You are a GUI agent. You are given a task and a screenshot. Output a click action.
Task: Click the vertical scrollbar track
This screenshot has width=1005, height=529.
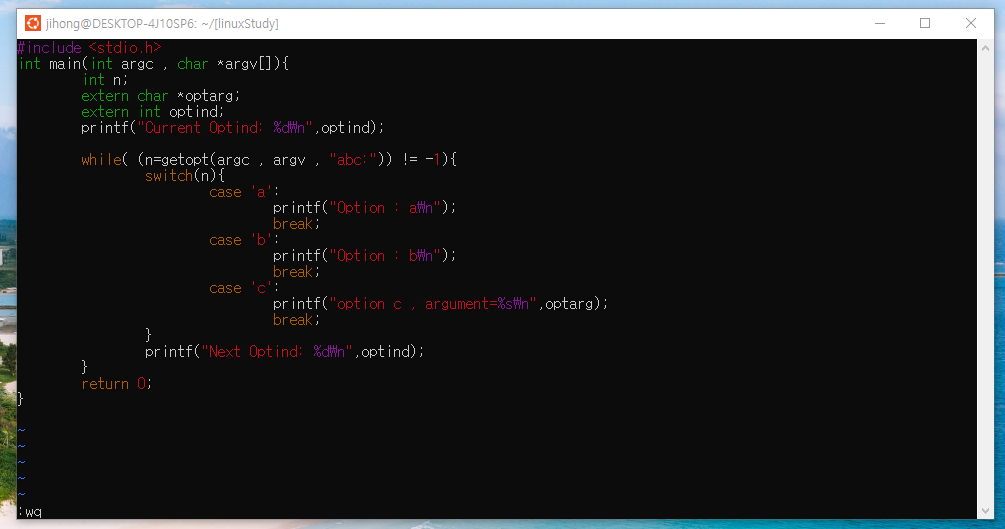(x=985, y=279)
